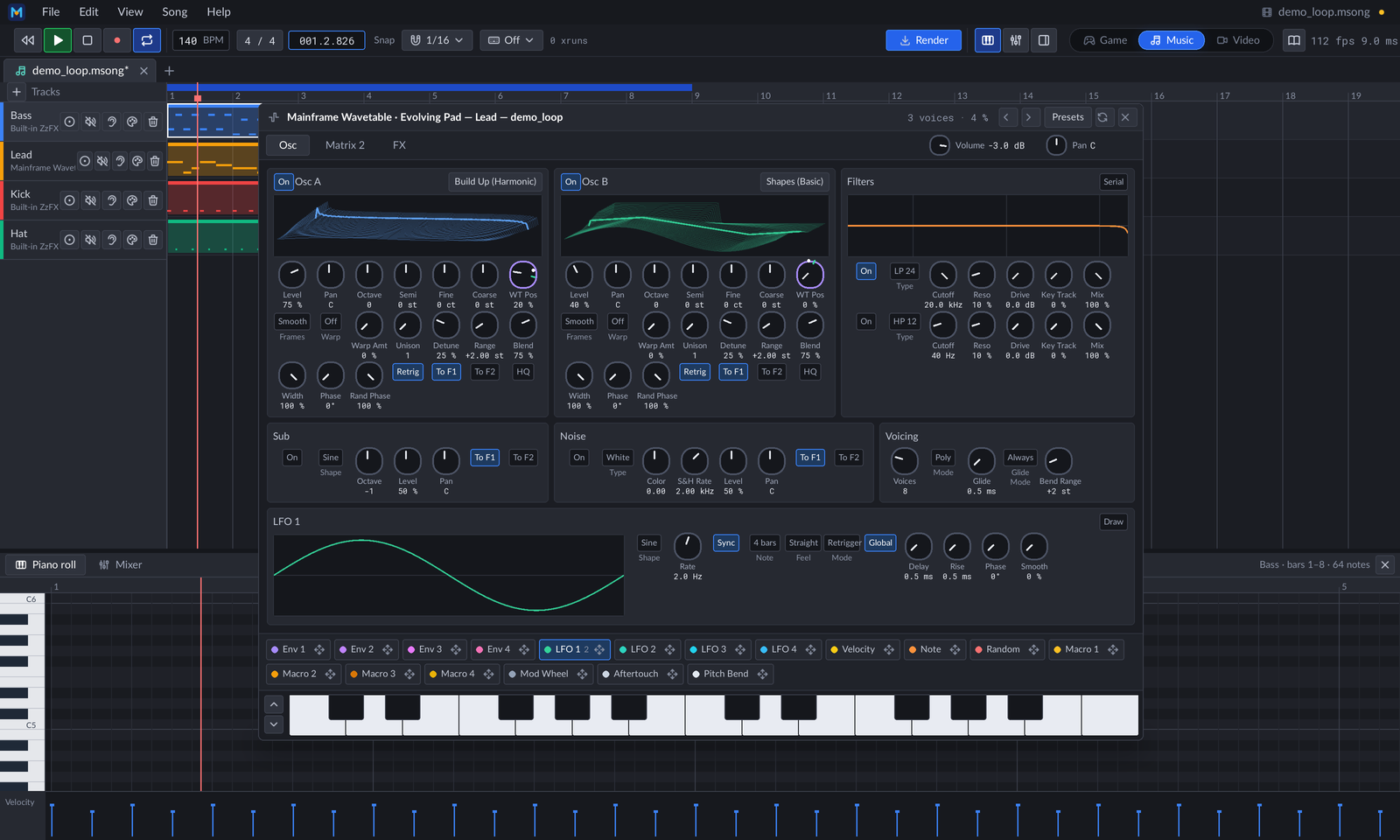
Task: Delete the Kick track
Action: pyautogui.click(x=153, y=200)
